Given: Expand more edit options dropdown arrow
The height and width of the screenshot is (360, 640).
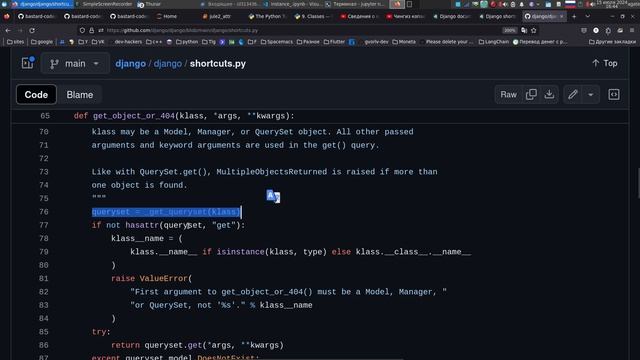Looking at the screenshot, I should pyautogui.click(x=591, y=95).
